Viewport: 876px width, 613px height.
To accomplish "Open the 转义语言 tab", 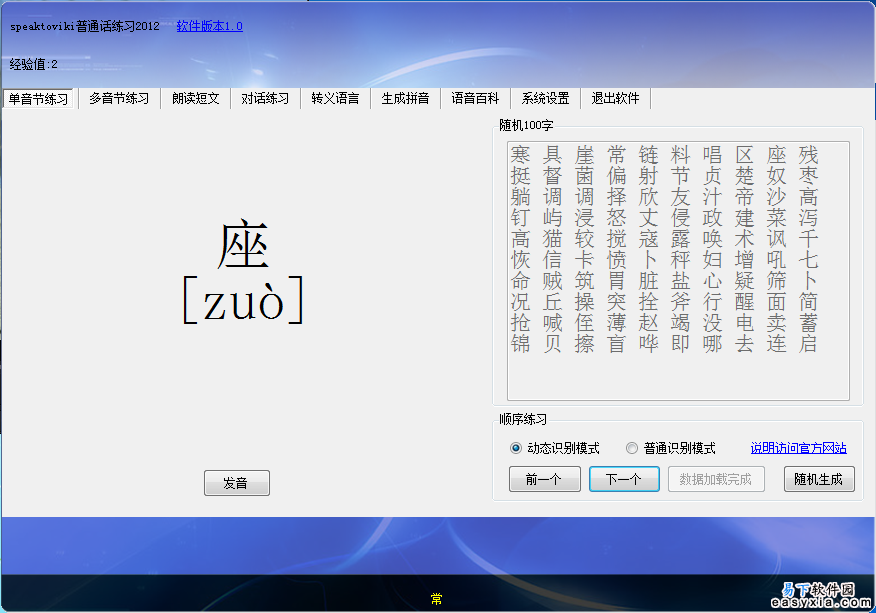I will pyautogui.click(x=335, y=99).
